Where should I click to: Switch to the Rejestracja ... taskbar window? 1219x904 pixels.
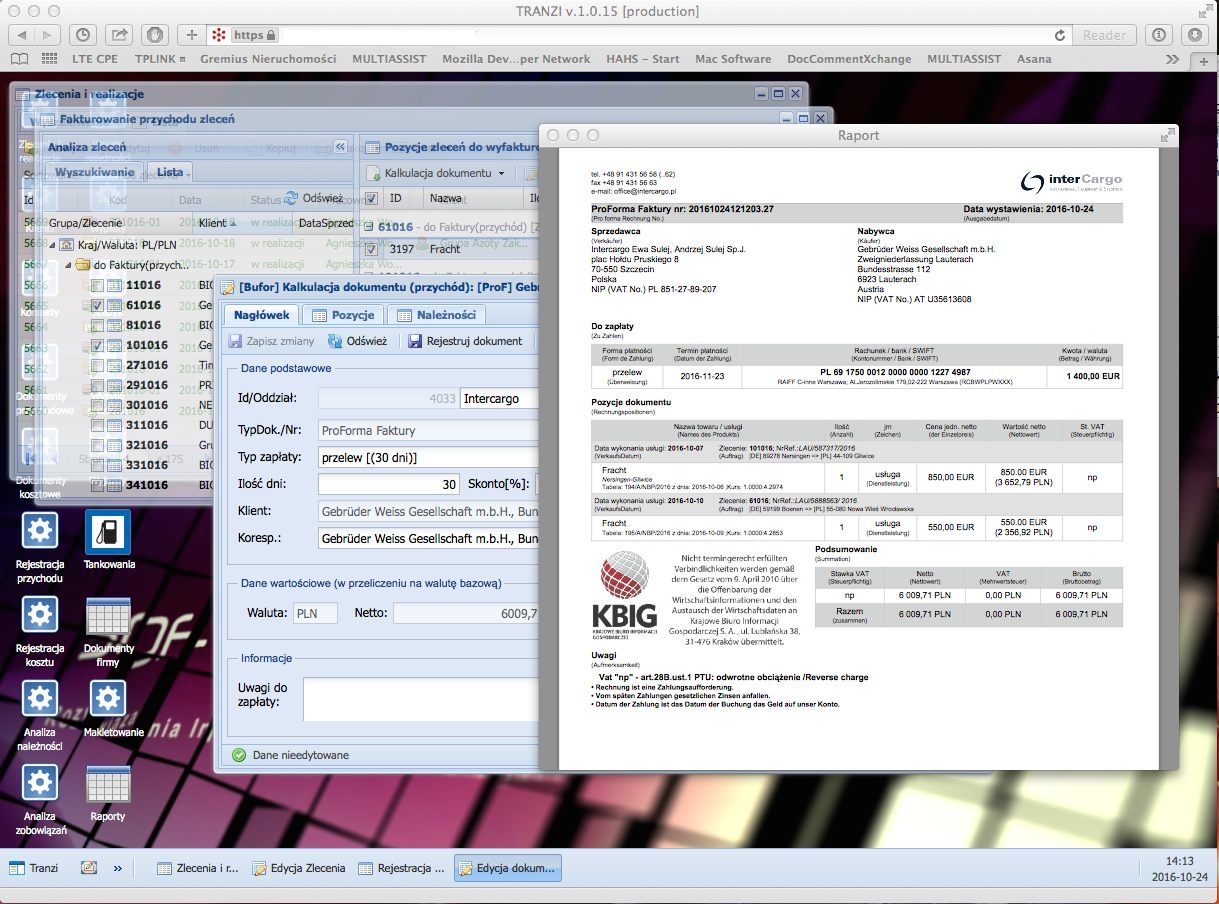(401, 868)
